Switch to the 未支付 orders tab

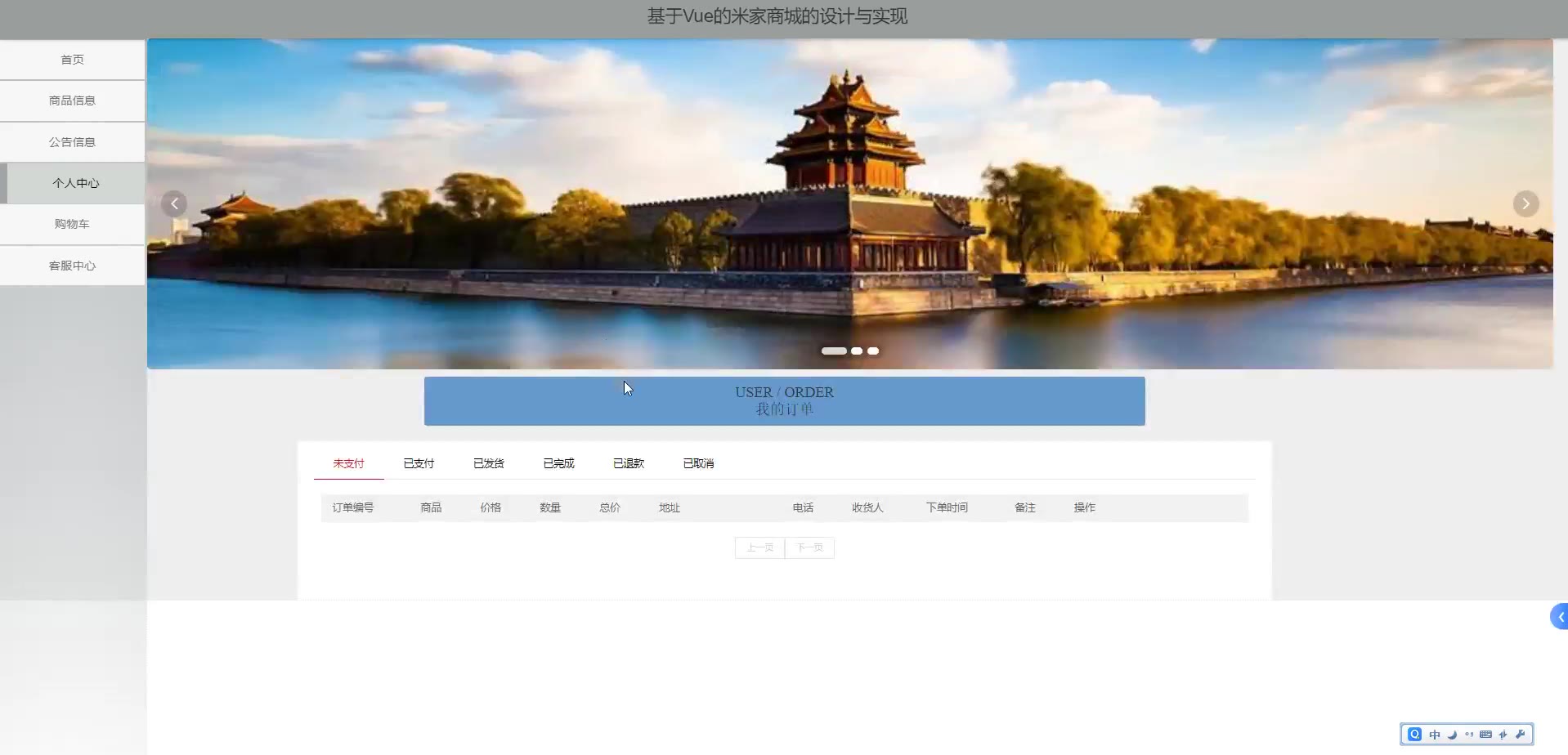click(348, 463)
